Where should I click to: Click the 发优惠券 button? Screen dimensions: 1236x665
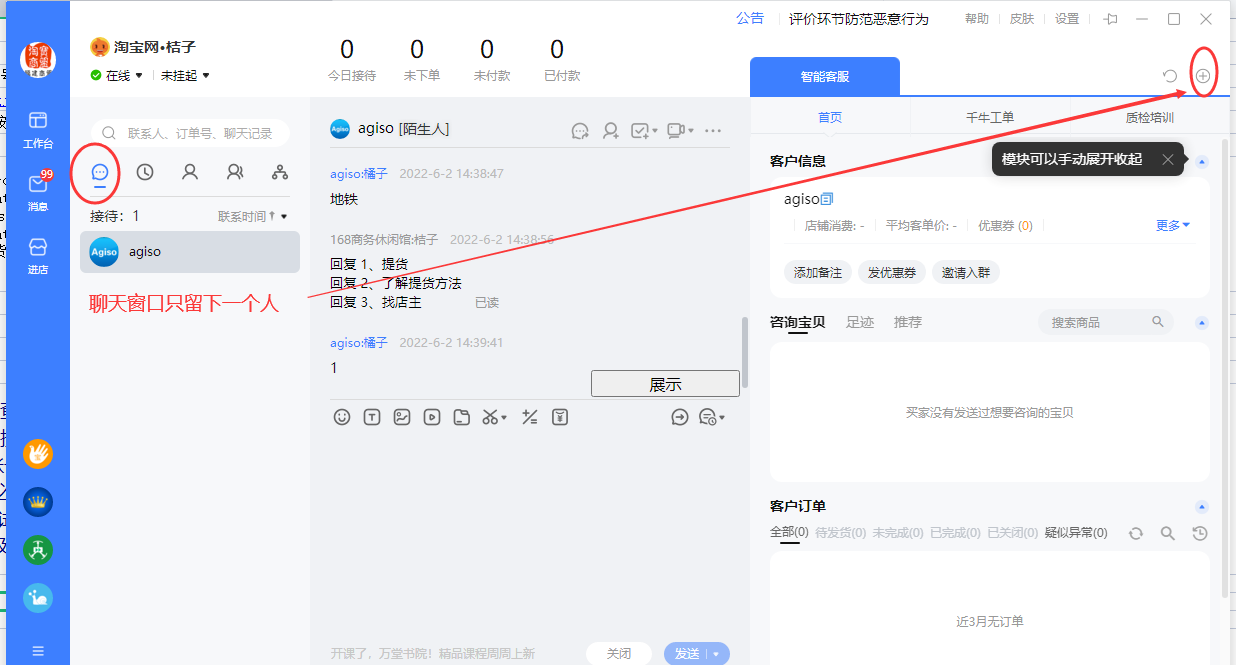pos(891,272)
